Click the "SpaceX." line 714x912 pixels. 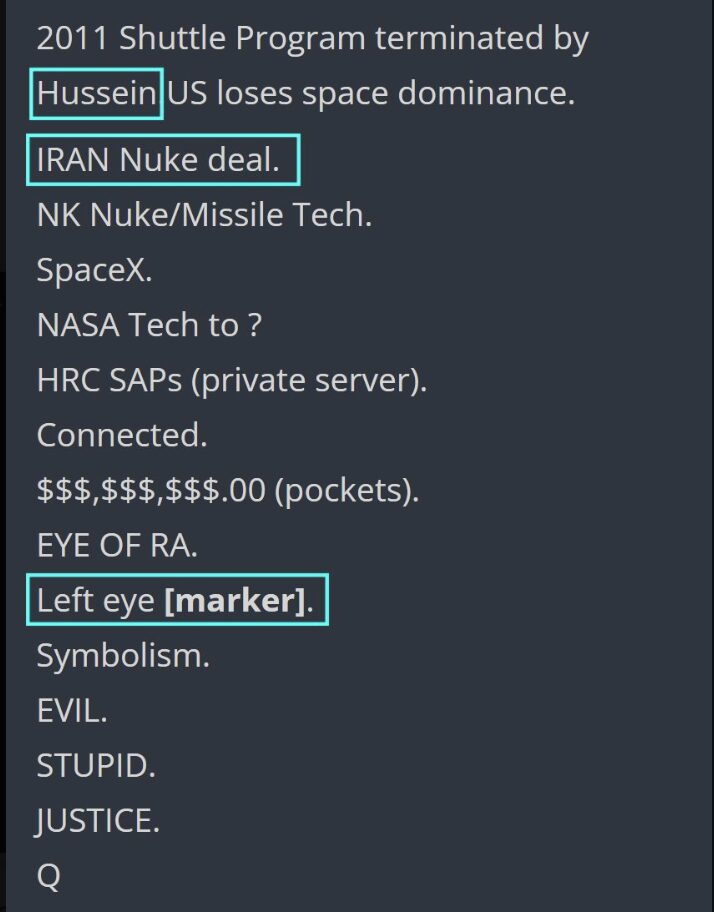click(94, 270)
